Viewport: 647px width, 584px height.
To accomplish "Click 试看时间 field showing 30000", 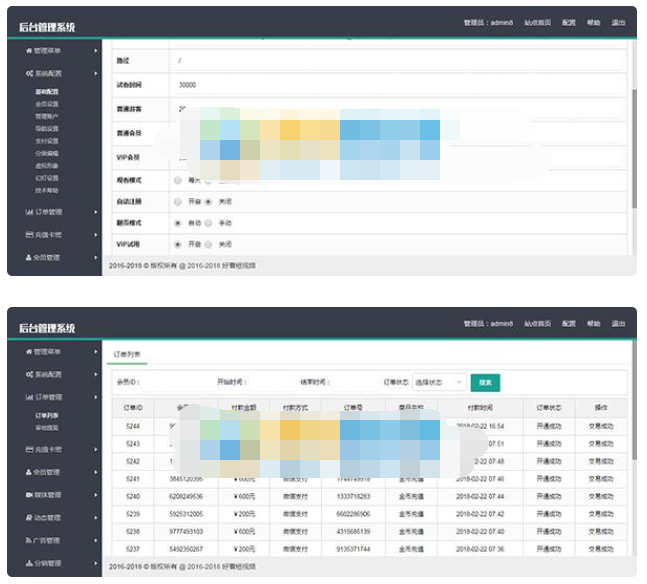I will [398, 85].
